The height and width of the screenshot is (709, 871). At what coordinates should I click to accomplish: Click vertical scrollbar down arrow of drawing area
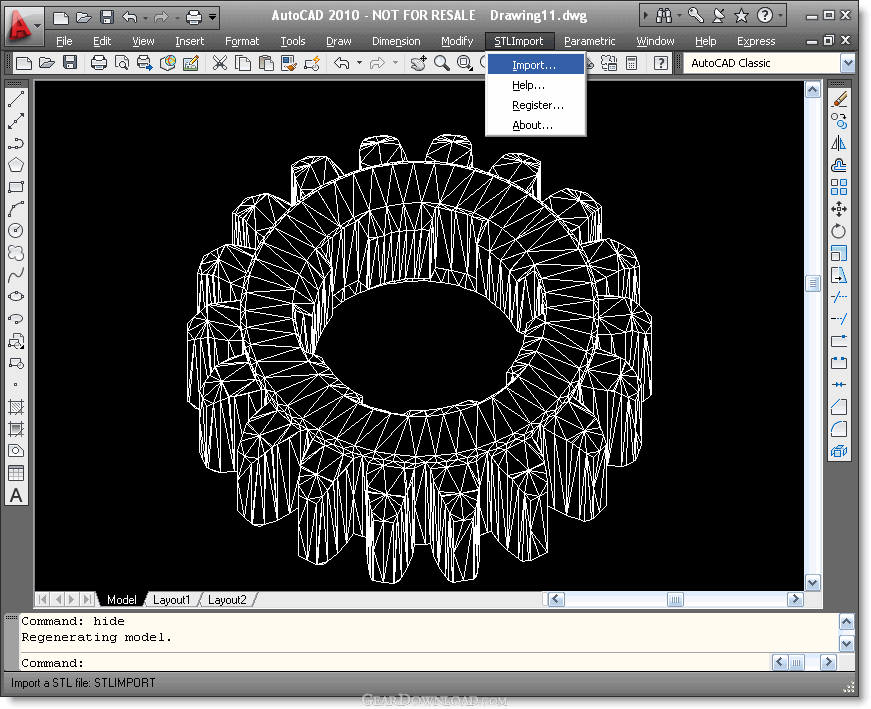coord(813,583)
